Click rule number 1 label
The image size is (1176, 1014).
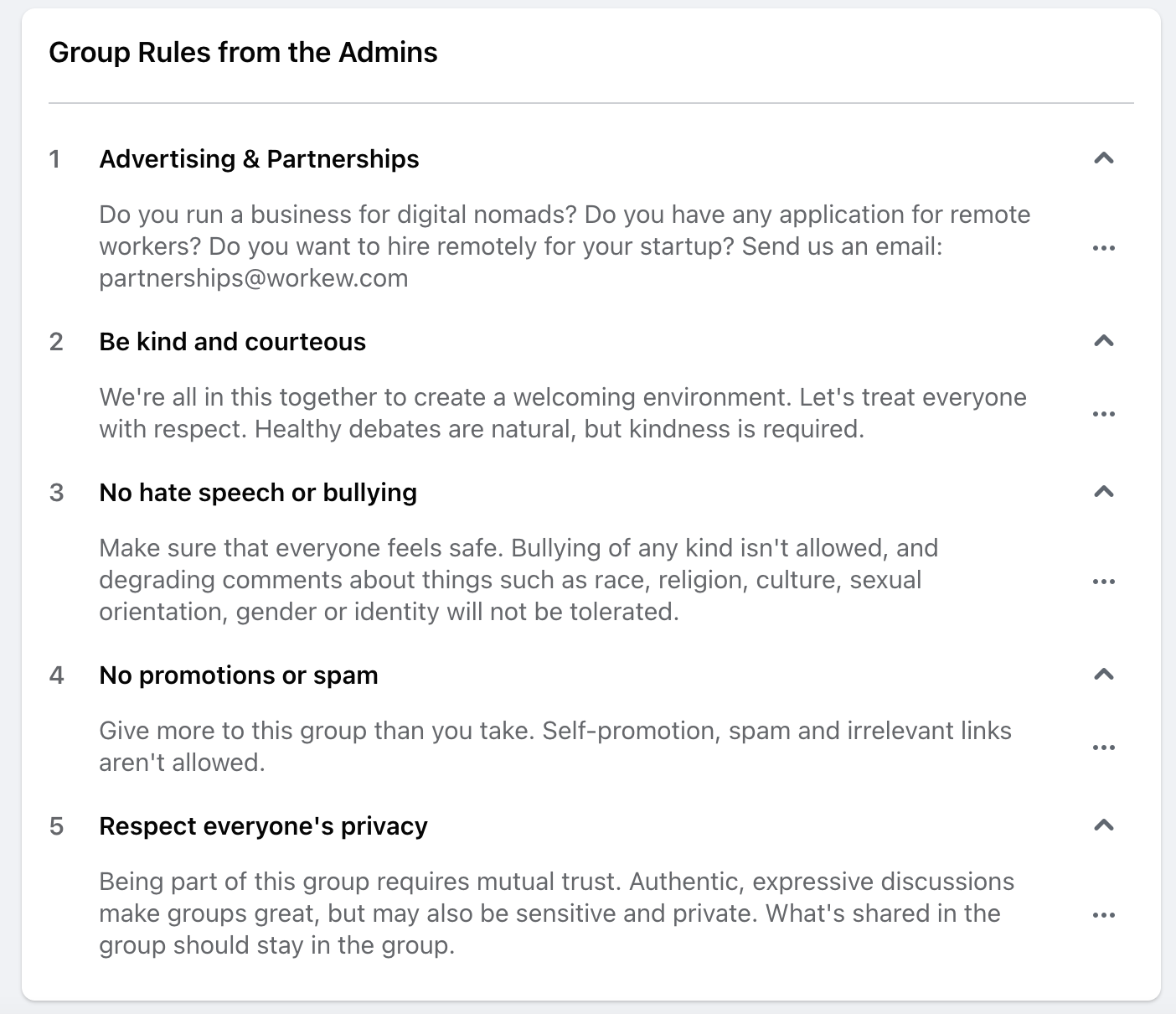click(x=55, y=159)
